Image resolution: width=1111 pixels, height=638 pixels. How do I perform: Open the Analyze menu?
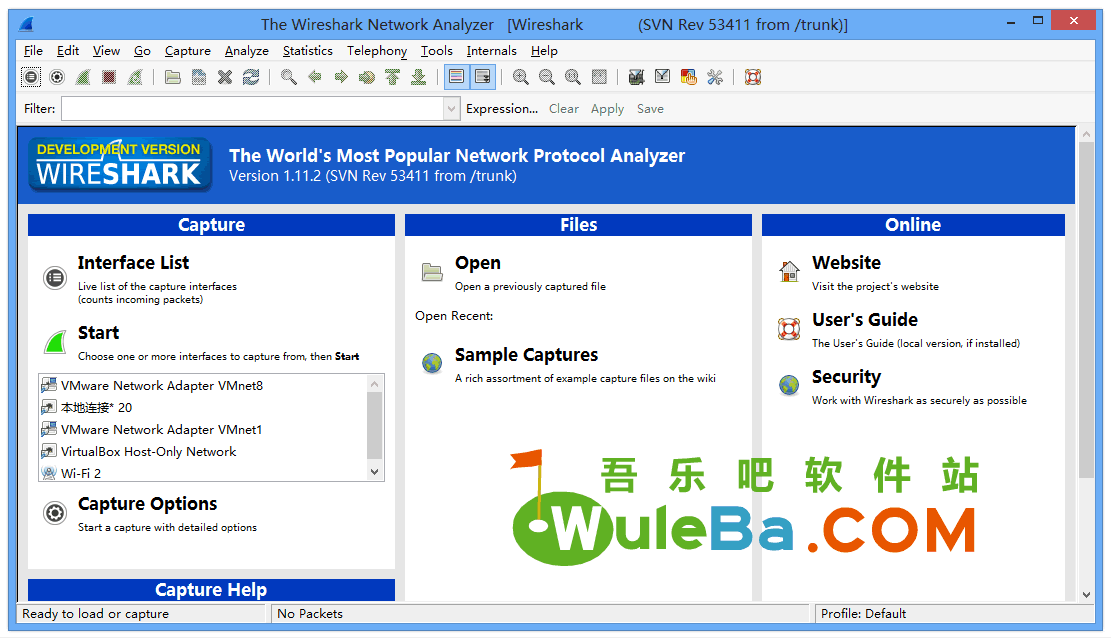[x=247, y=51]
